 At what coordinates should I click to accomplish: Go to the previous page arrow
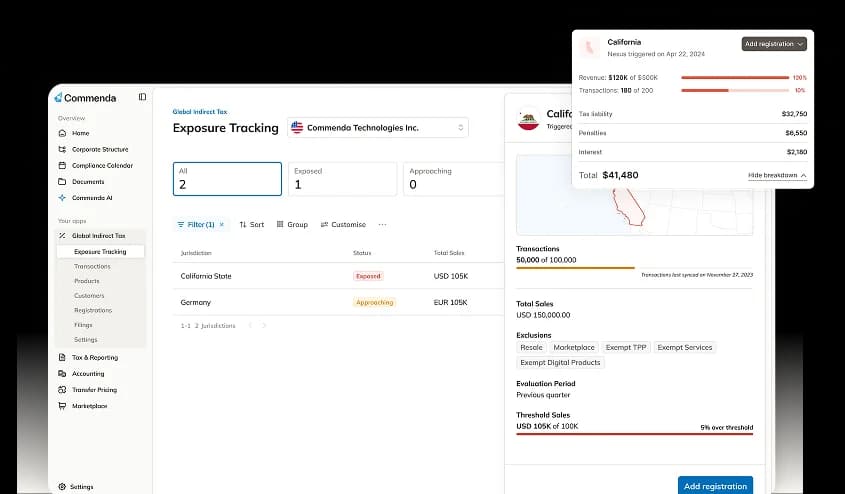[x=250, y=325]
